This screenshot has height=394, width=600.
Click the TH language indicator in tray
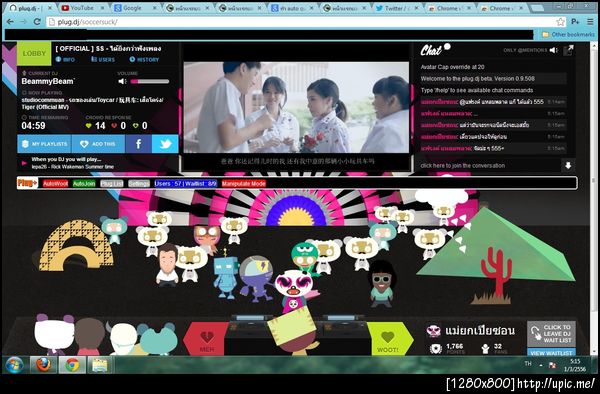click(528, 363)
